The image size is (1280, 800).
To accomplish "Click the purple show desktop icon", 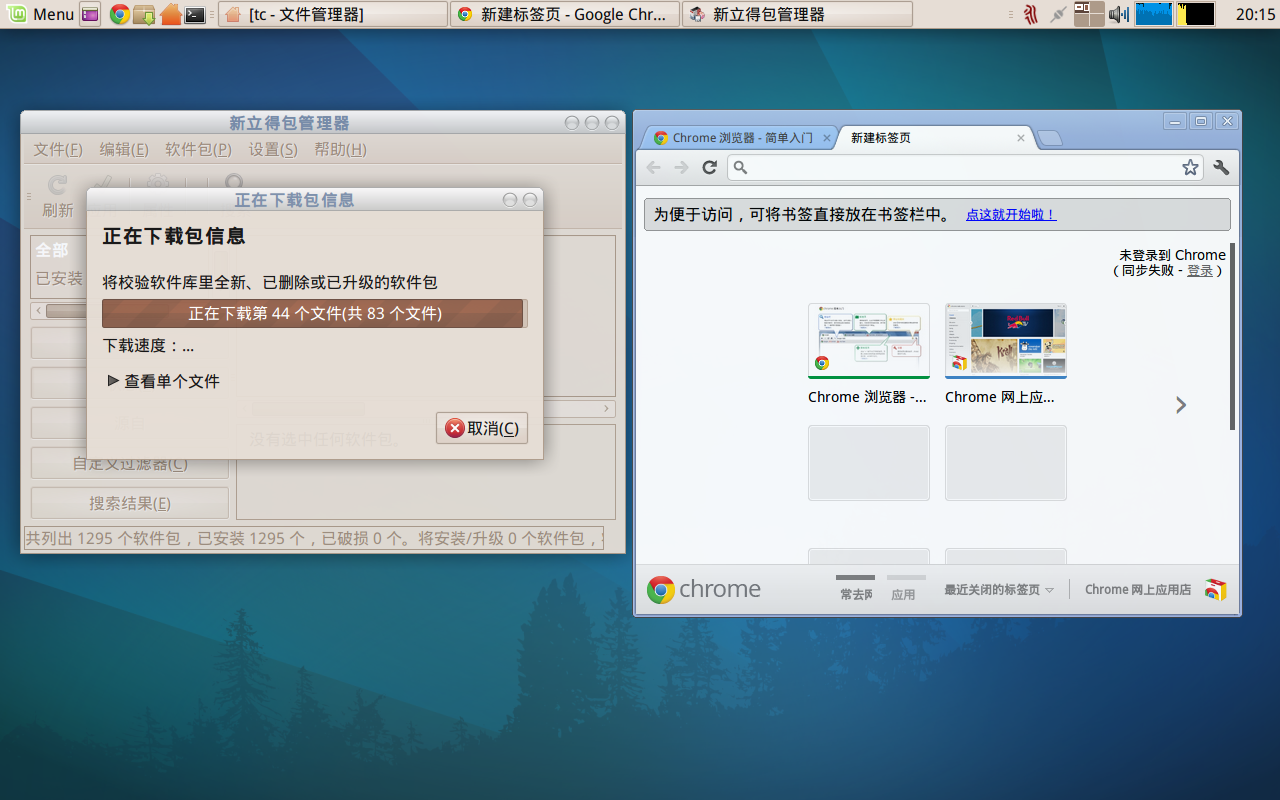I will point(90,14).
